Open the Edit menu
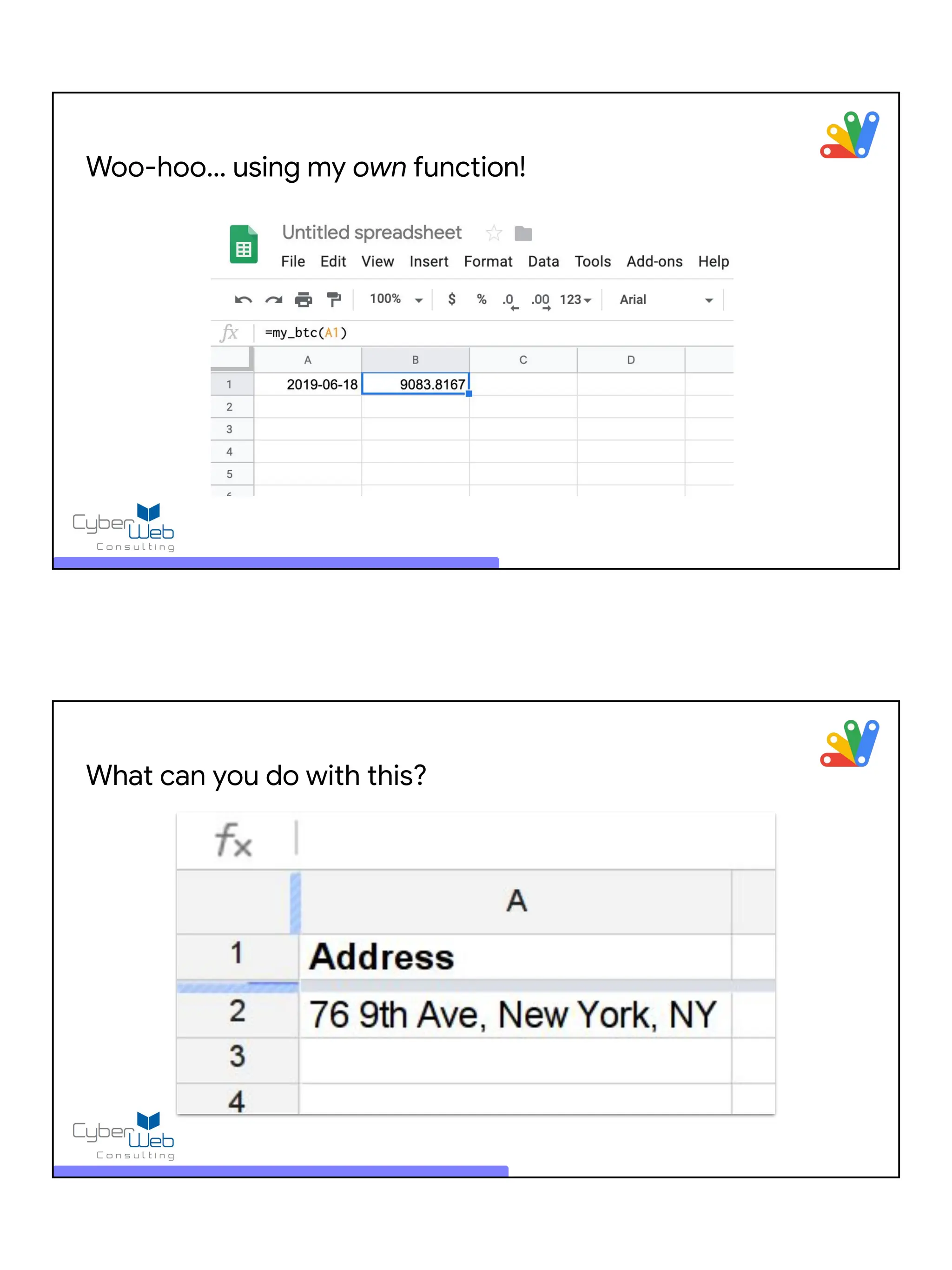The width and height of the screenshot is (952, 1270). tap(333, 261)
